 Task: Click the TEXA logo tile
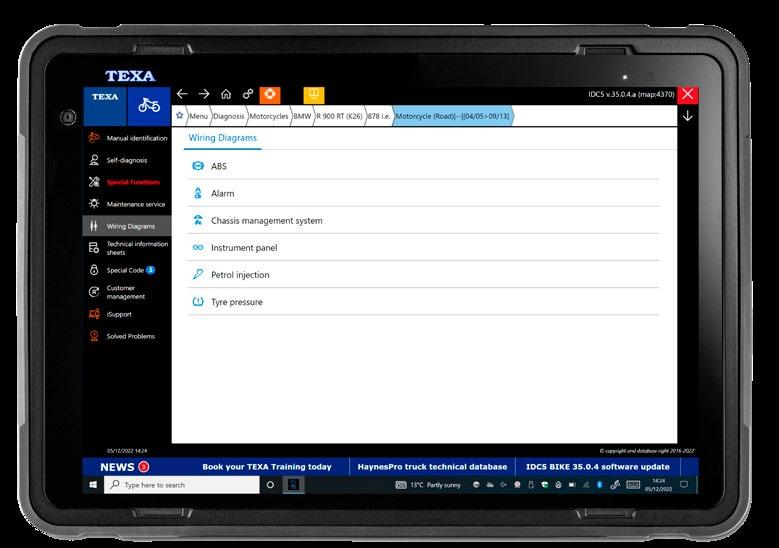click(105, 105)
